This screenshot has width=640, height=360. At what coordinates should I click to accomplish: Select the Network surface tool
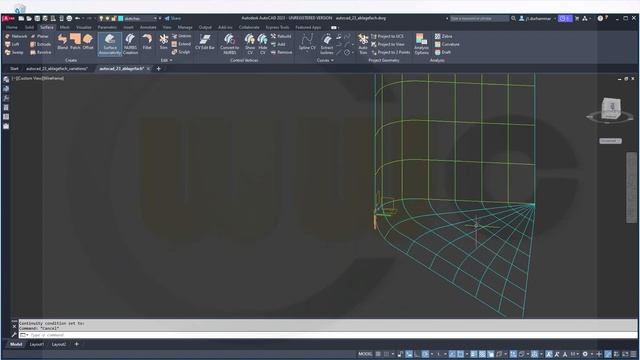click(x=16, y=36)
